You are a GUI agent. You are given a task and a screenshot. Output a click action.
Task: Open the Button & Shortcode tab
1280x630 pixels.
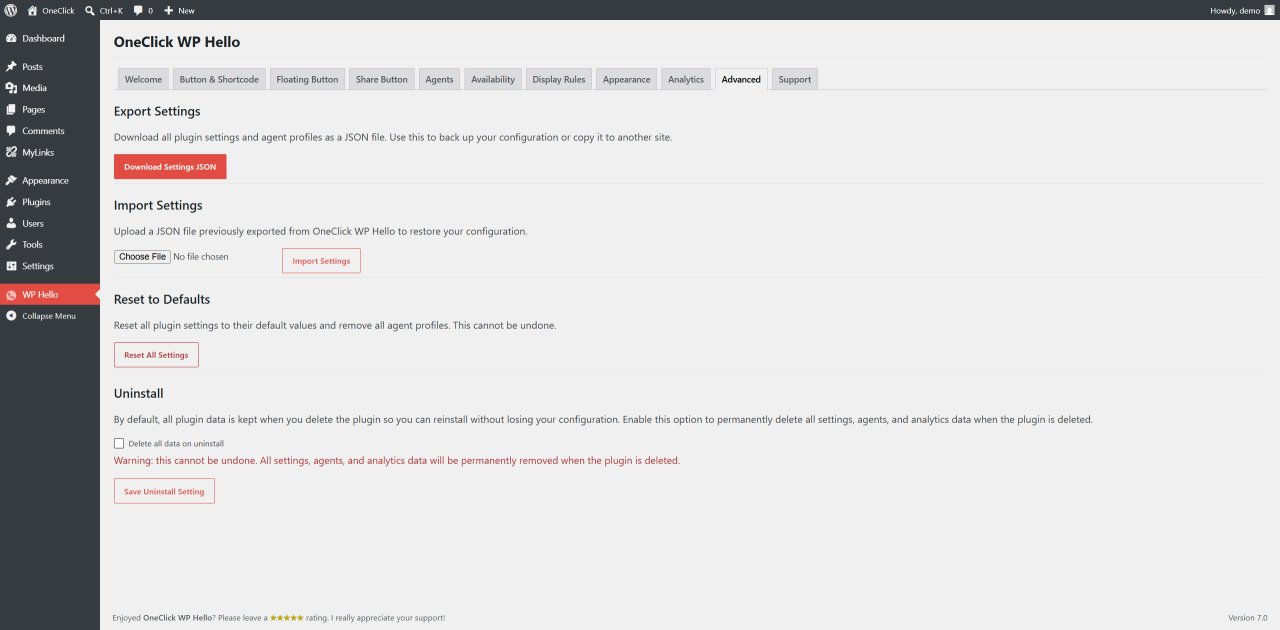click(219, 79)
